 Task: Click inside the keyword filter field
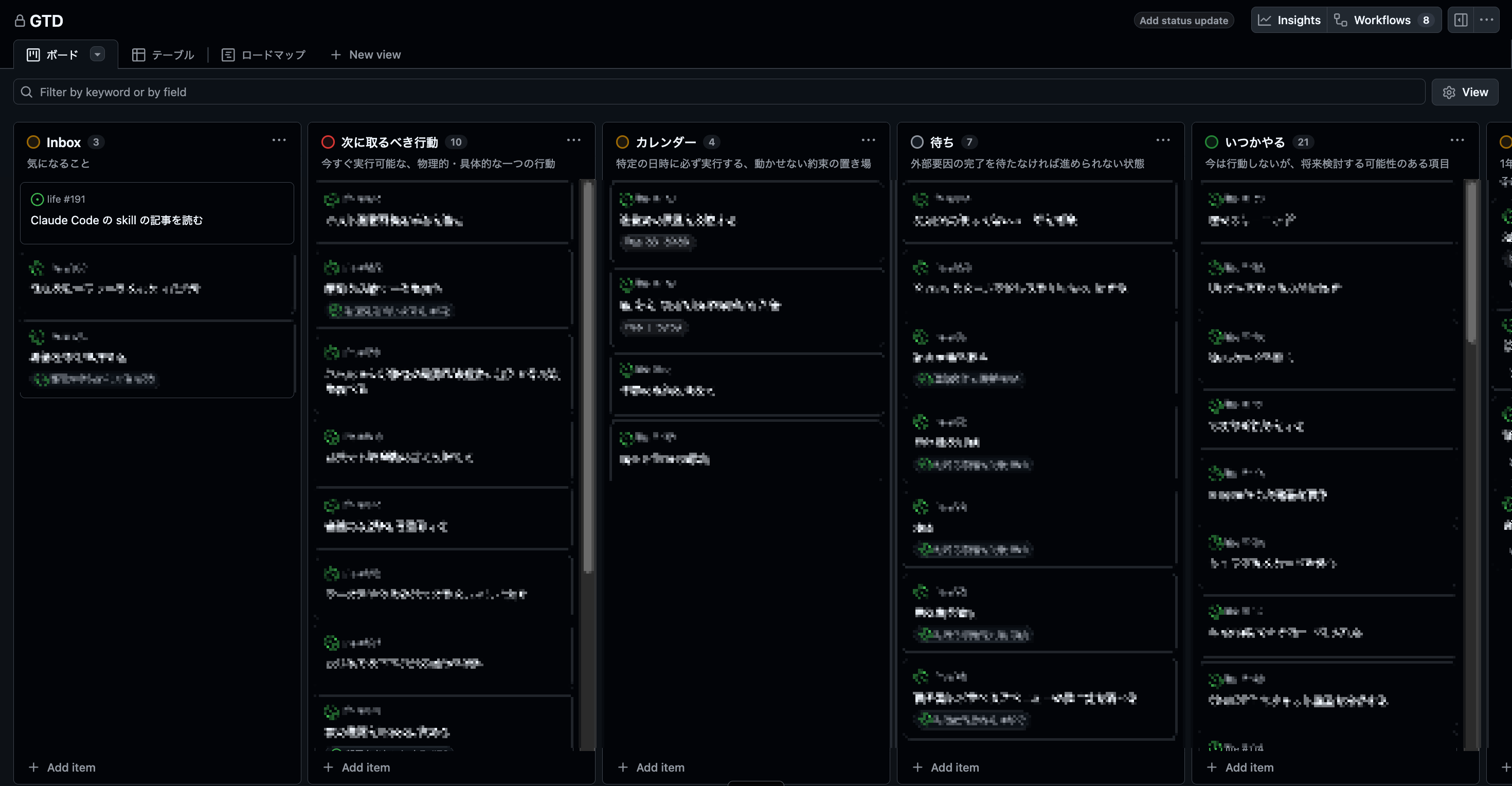[x=235, y=92]
